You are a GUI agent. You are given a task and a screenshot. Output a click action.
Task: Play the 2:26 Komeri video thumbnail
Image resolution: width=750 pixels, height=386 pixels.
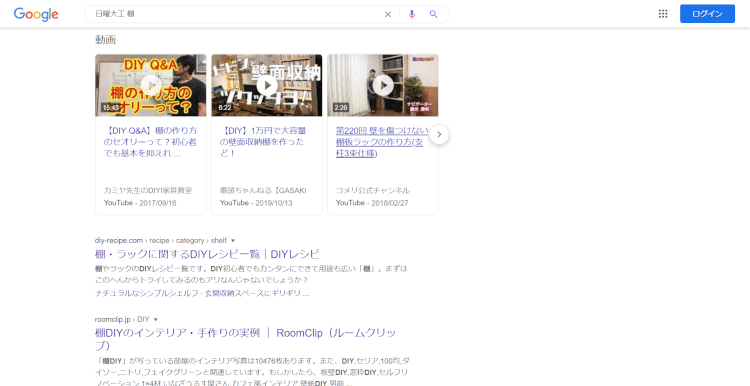[383, 85]
